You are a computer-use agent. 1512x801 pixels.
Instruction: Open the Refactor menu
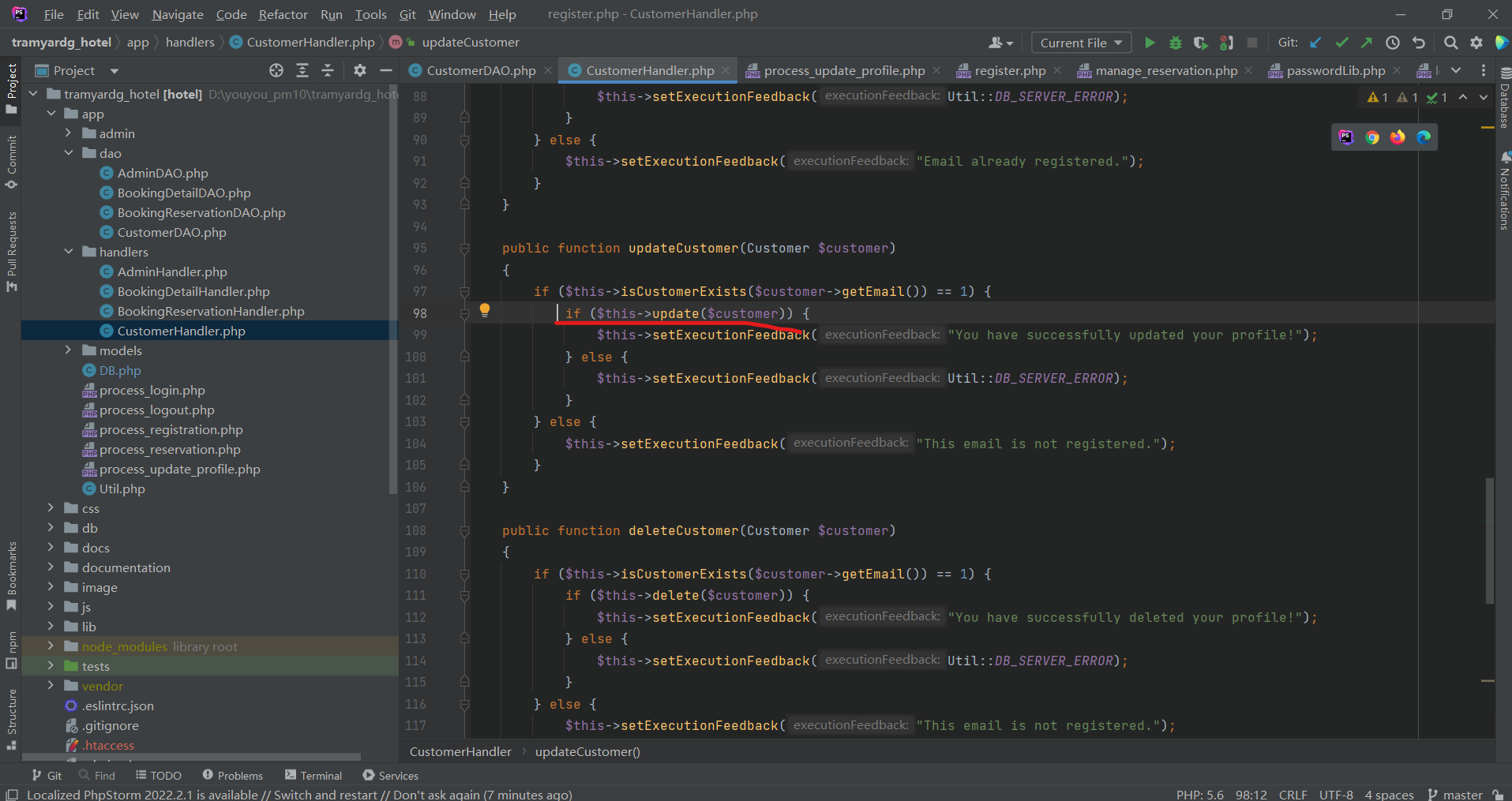pyautogui.click(x=282, y=14)
